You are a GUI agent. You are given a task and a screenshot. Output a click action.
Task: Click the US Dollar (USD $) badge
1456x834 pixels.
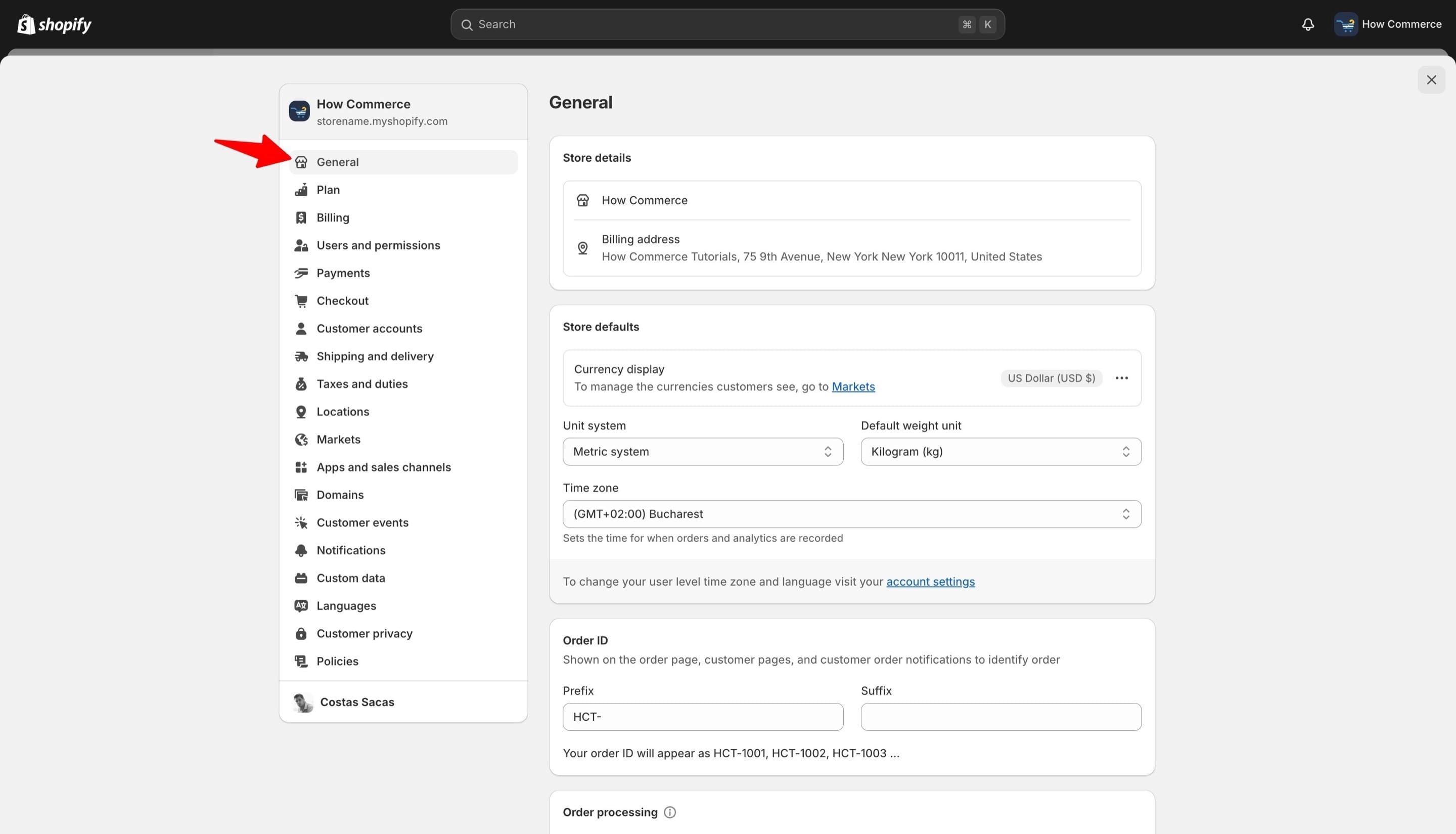[x=1051, y=378]
